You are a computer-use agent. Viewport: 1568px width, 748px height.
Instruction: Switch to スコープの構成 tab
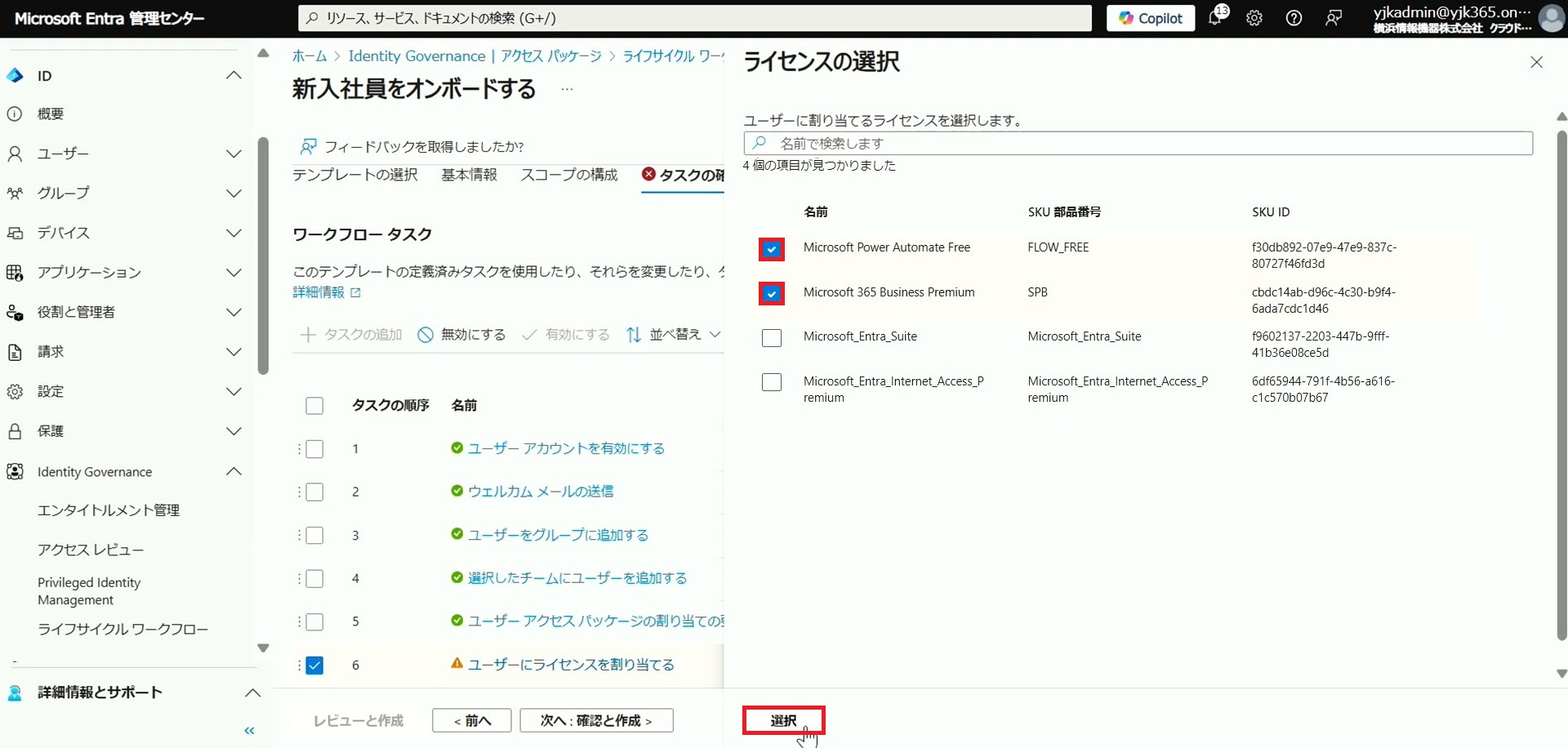tap(569, 175)
